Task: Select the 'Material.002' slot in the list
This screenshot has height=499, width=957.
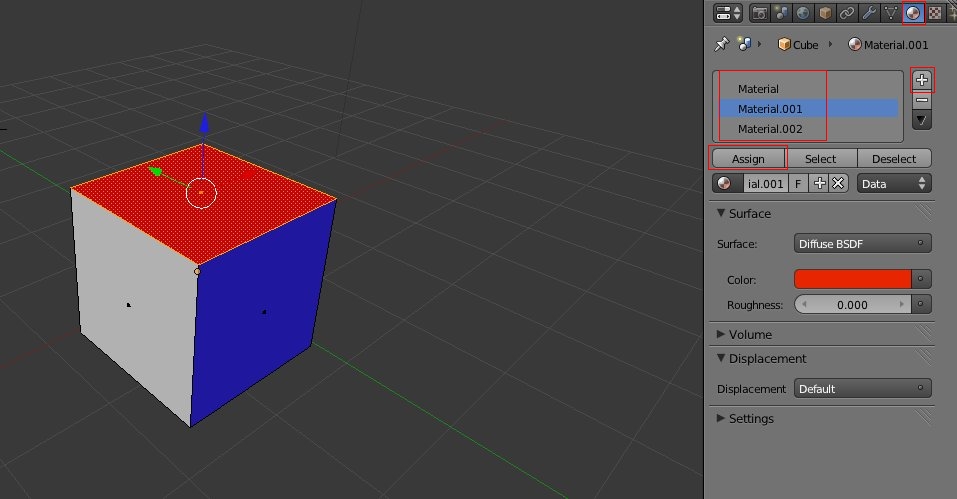Action: point(808,129)
